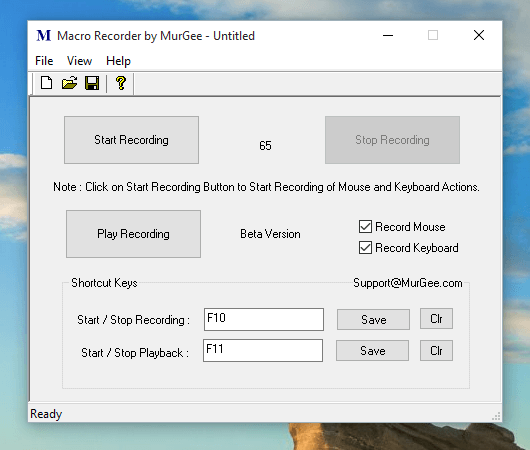Viewport: 530px width, 450px height.
Task: Save macro using the floppy disk icon
Action: click(x=92, y=83)
